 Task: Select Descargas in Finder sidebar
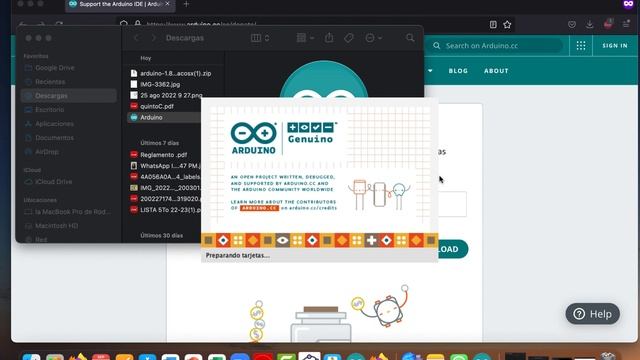[68, 96]
